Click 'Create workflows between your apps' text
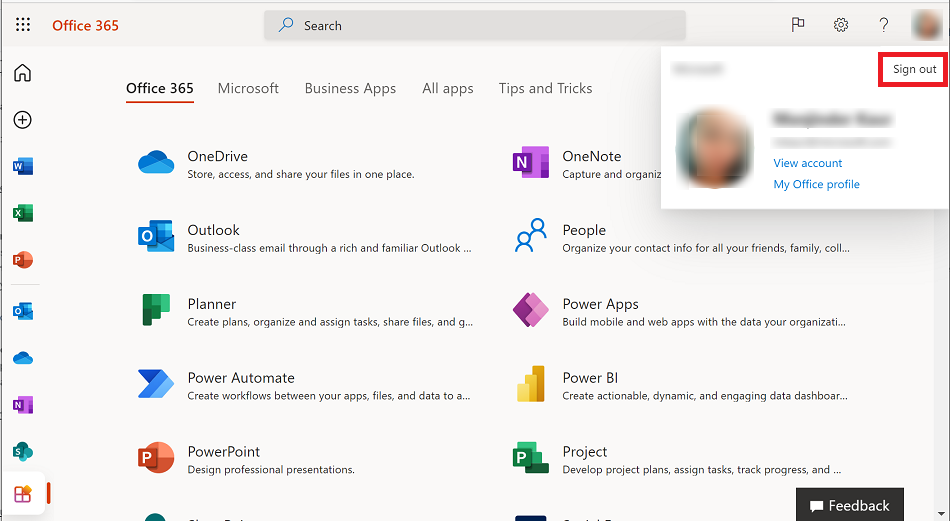 pyautogui.click(x=329, y=396)
